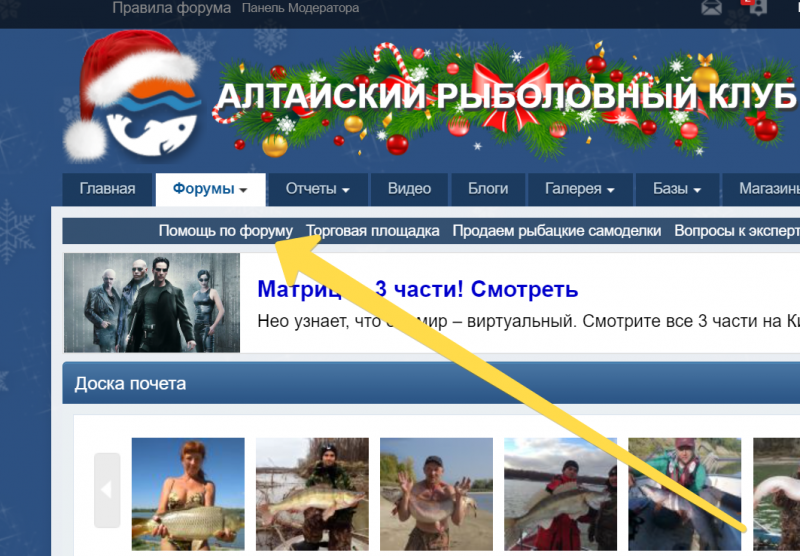This screenshot has height=556, width=800.
Task: Expand the Отчеты dropdown menu
Action: 318,189
